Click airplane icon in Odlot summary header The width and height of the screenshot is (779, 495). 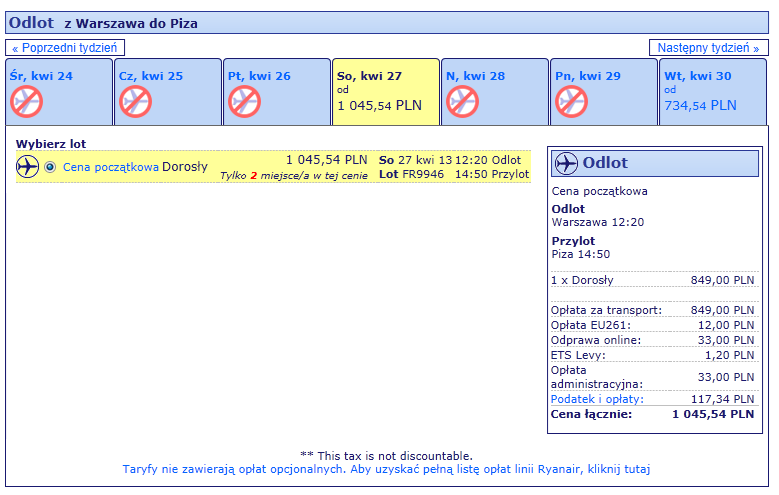(x=566, y=163)
